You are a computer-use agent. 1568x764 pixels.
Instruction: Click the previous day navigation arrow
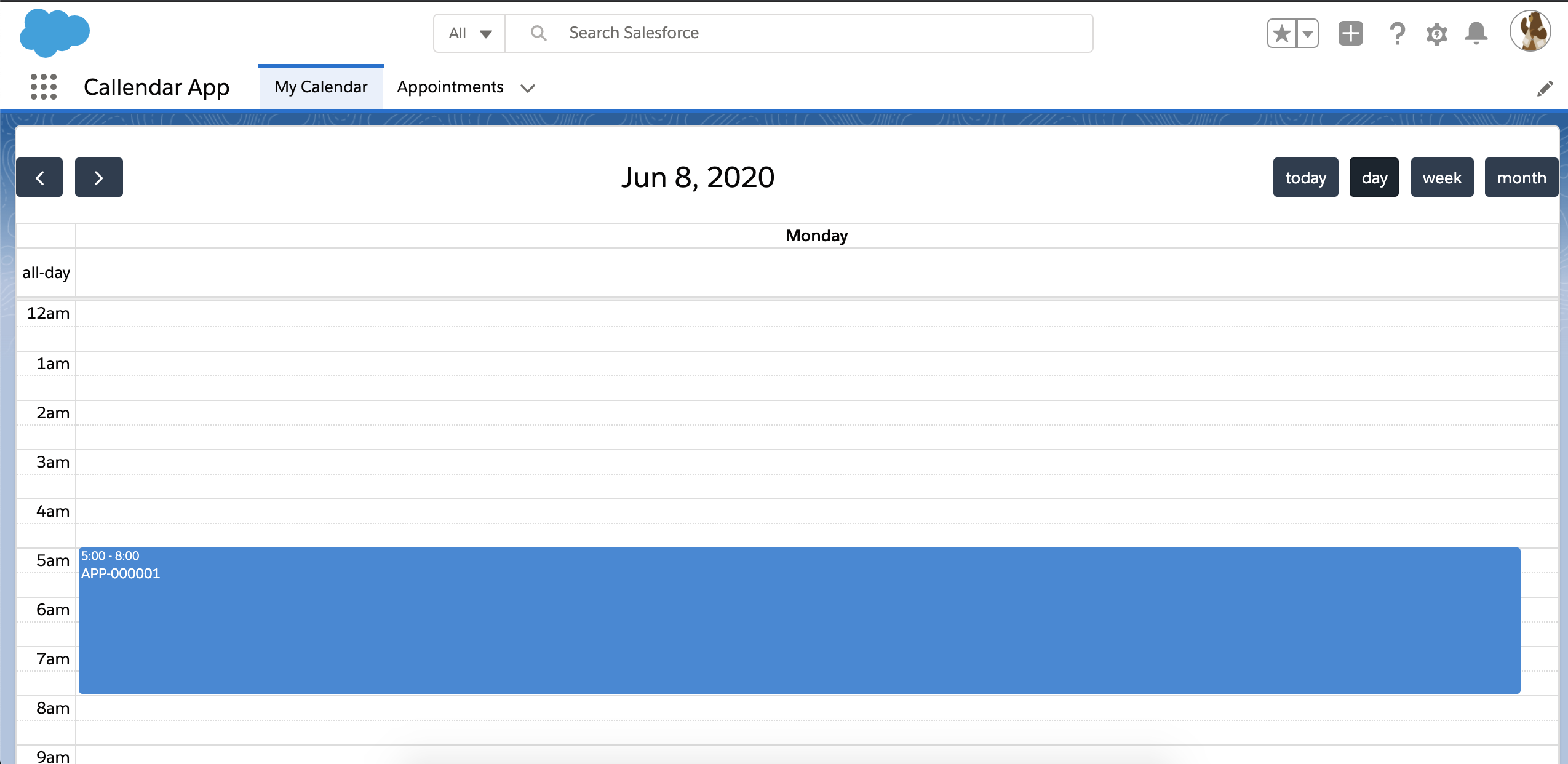pos(41,177)
